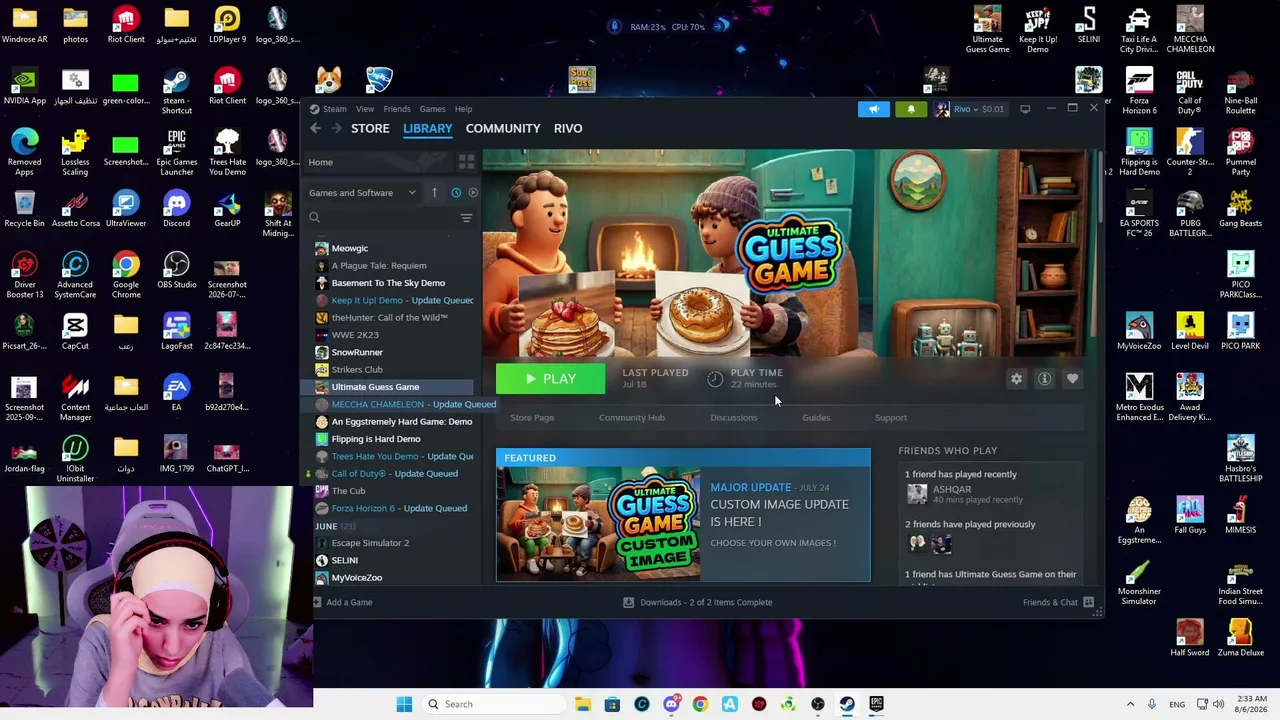
Task: Show hidden system tray icons
Action: (1130, 704)
